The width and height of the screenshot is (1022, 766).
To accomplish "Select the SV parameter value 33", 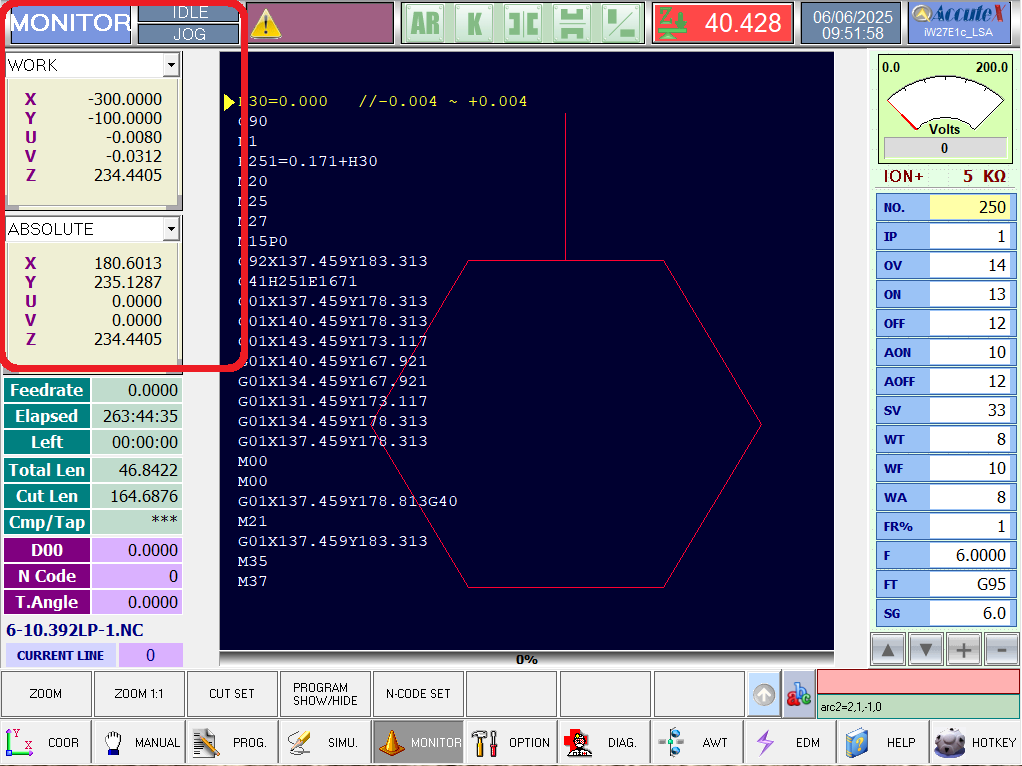I will coord(969,411).
